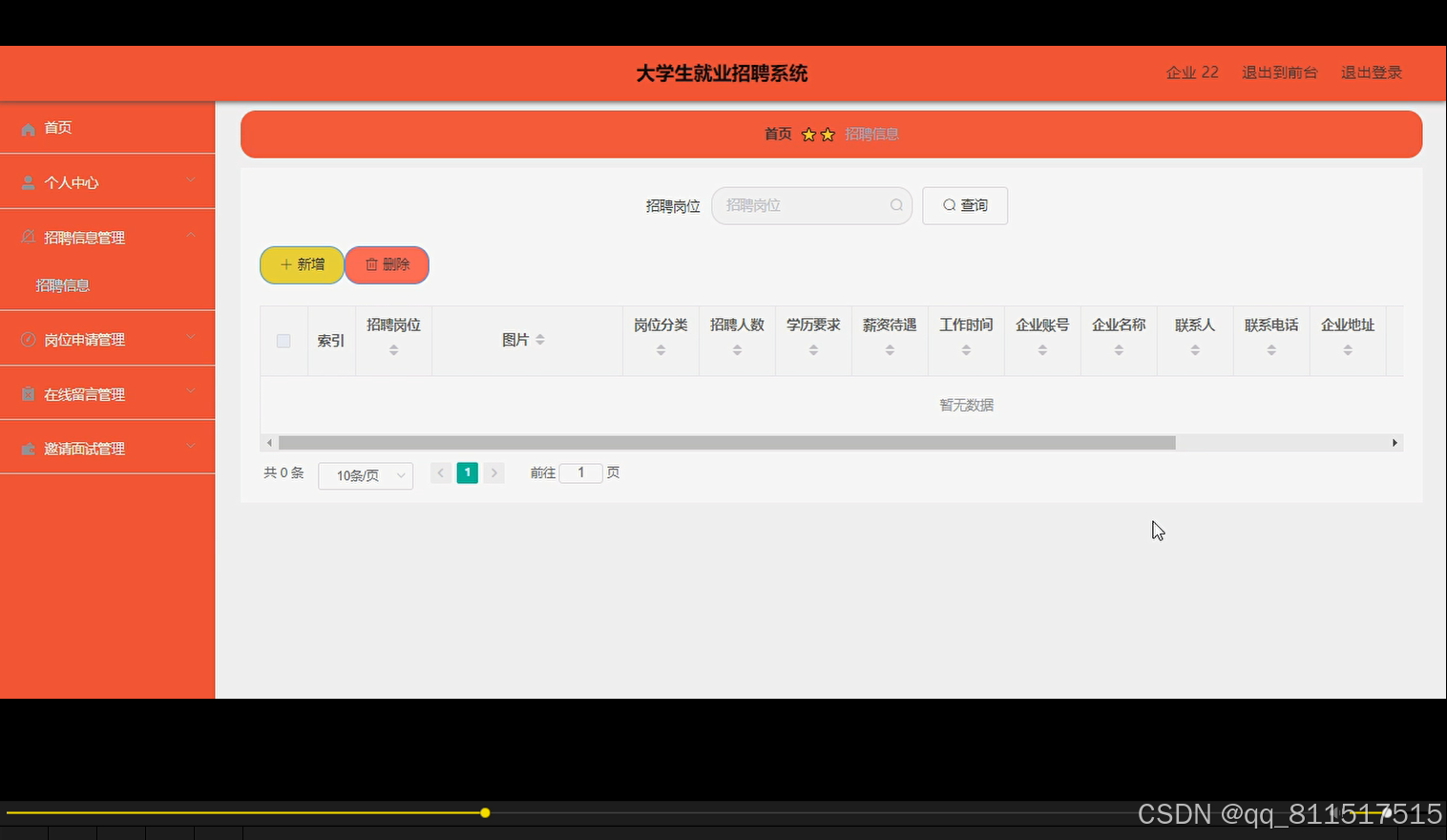Focus the 前往 page number input
Screen dimensions: 1447x840
click(x=580, y=472)
